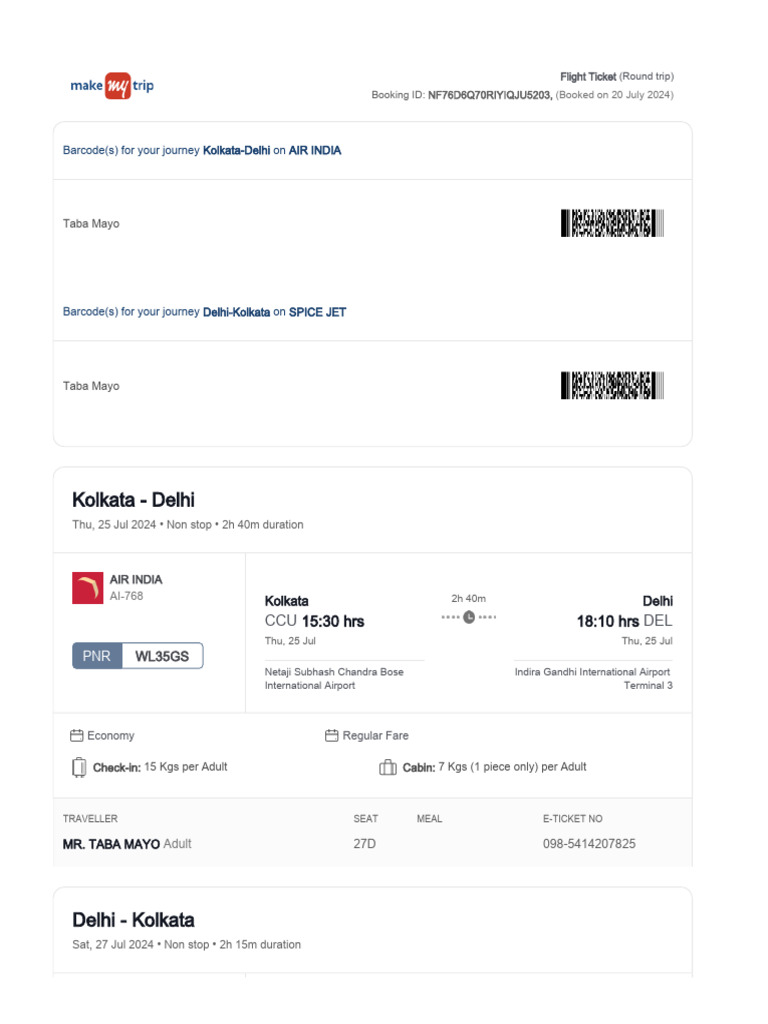Screen dimensions: 768x1024
Task: Click the e-ticket number 098-5414207825
Action: pyautogui.click(x=589, y=844)
